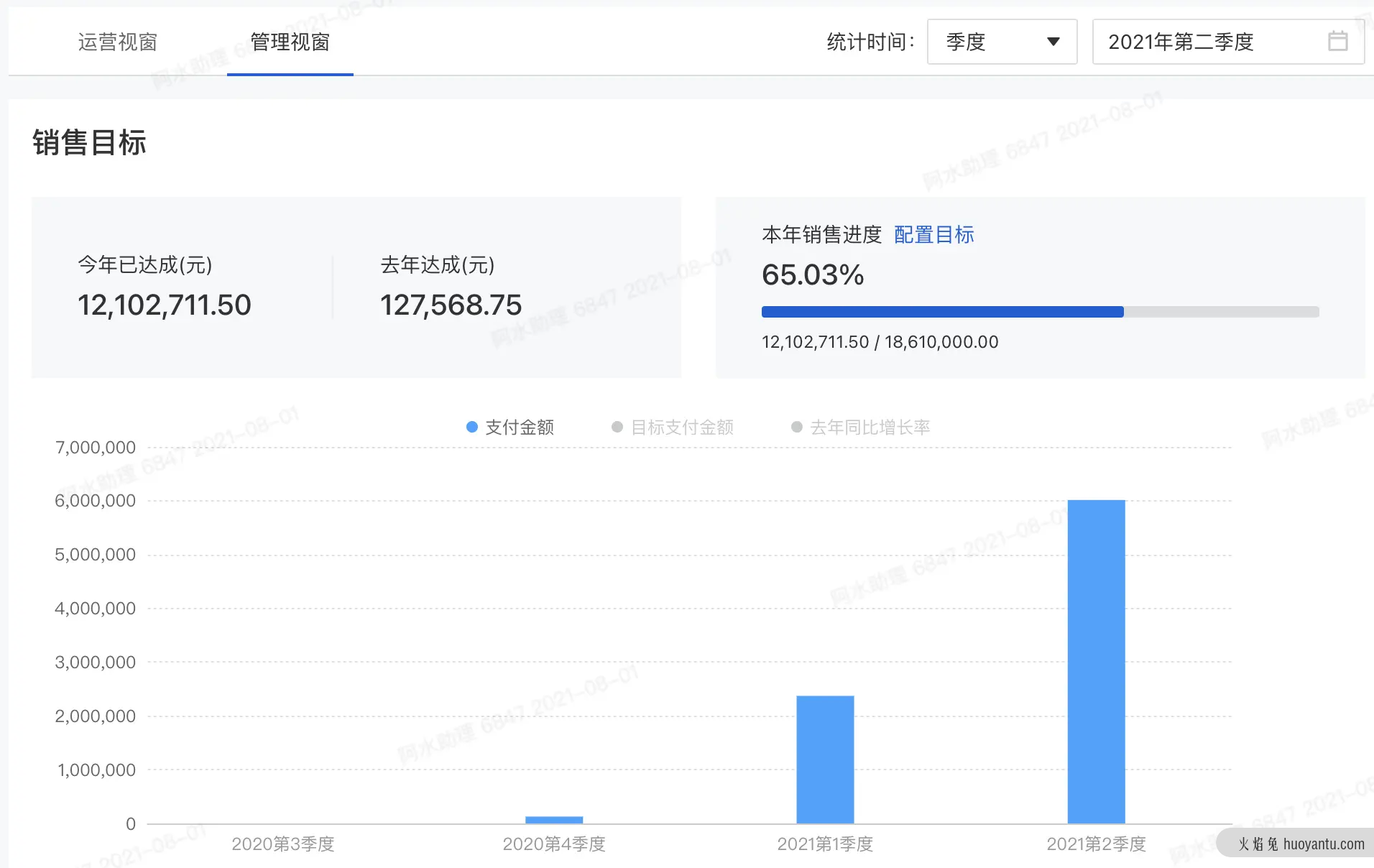
Task: Click the 销售目标 heading
Action: click(x=89, y=142)
